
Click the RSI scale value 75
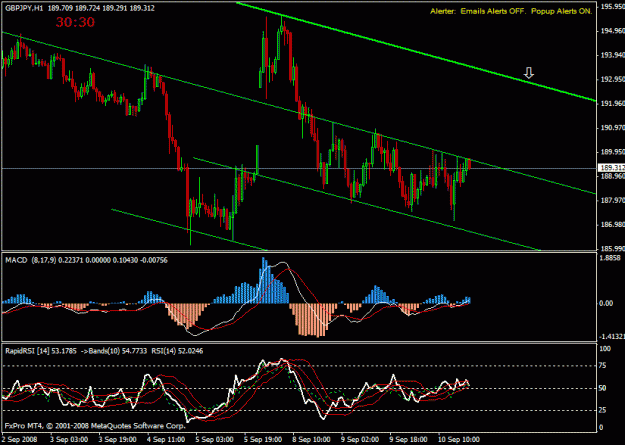click(x=604, y=365)
